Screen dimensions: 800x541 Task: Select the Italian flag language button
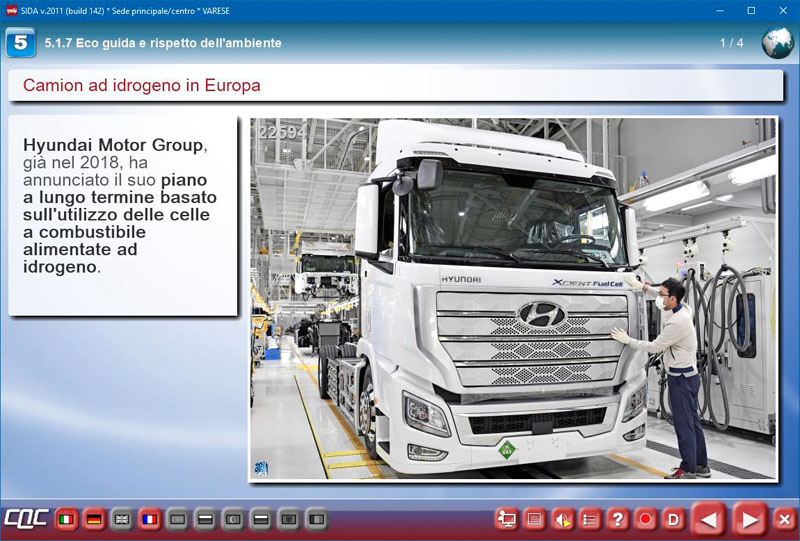[68, 520]
